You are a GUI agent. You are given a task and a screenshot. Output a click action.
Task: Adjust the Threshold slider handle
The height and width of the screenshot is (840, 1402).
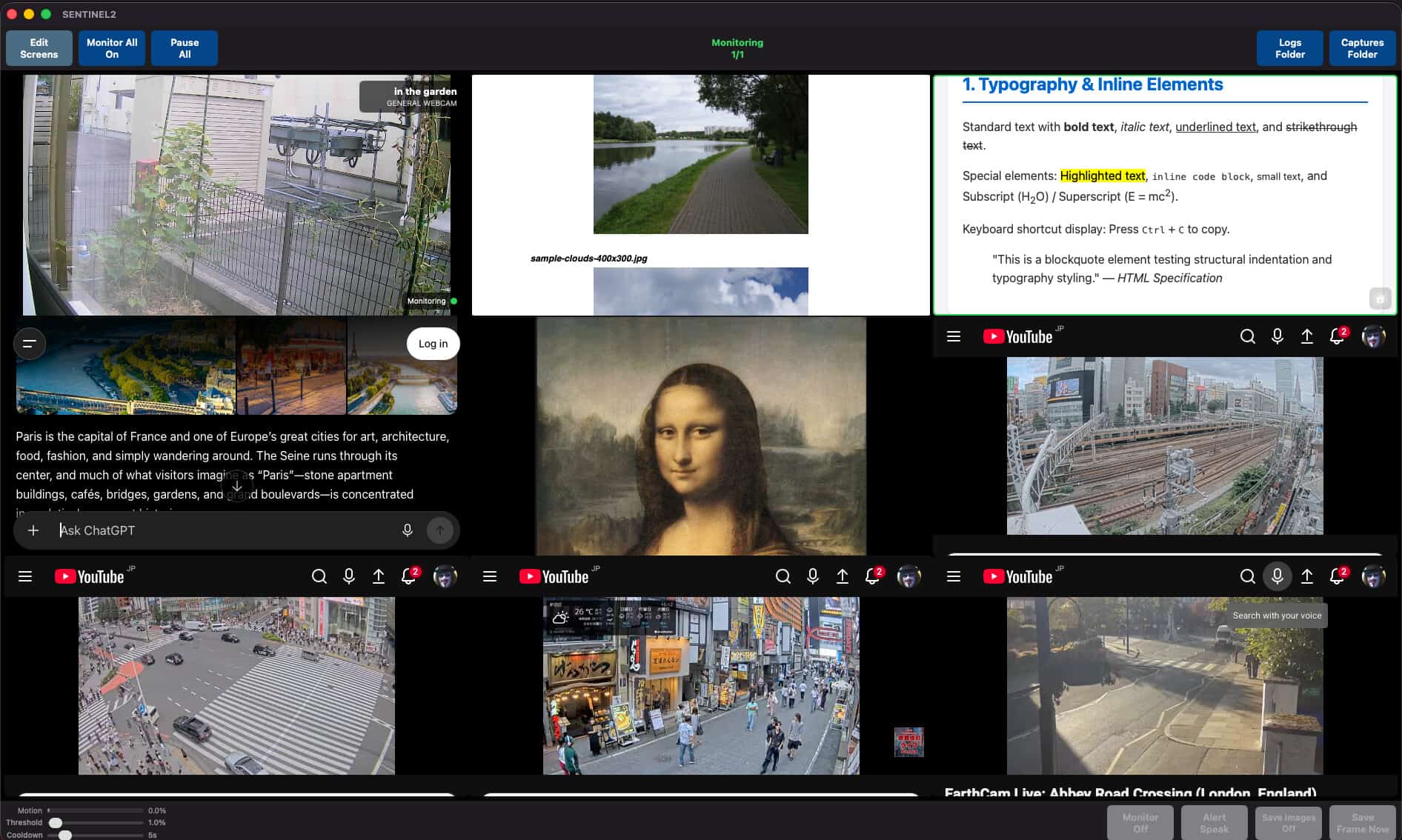(x=56, y=822)
